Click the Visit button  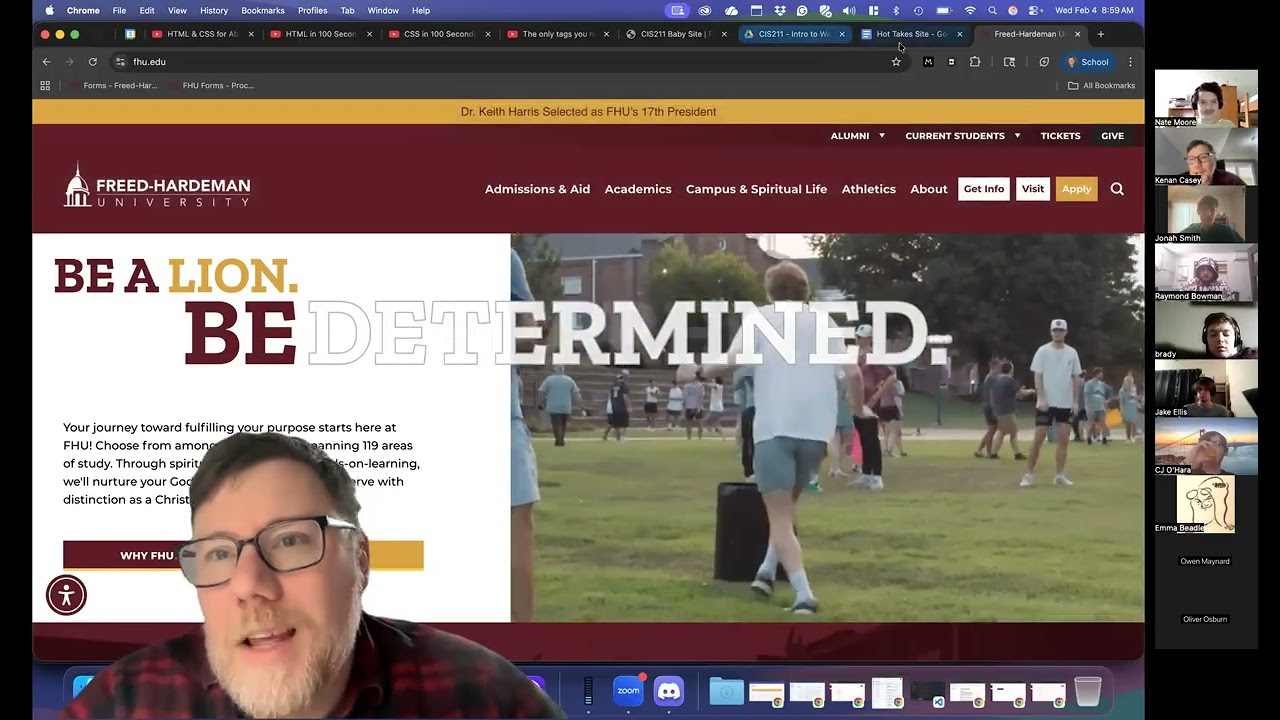[1033, 189]
